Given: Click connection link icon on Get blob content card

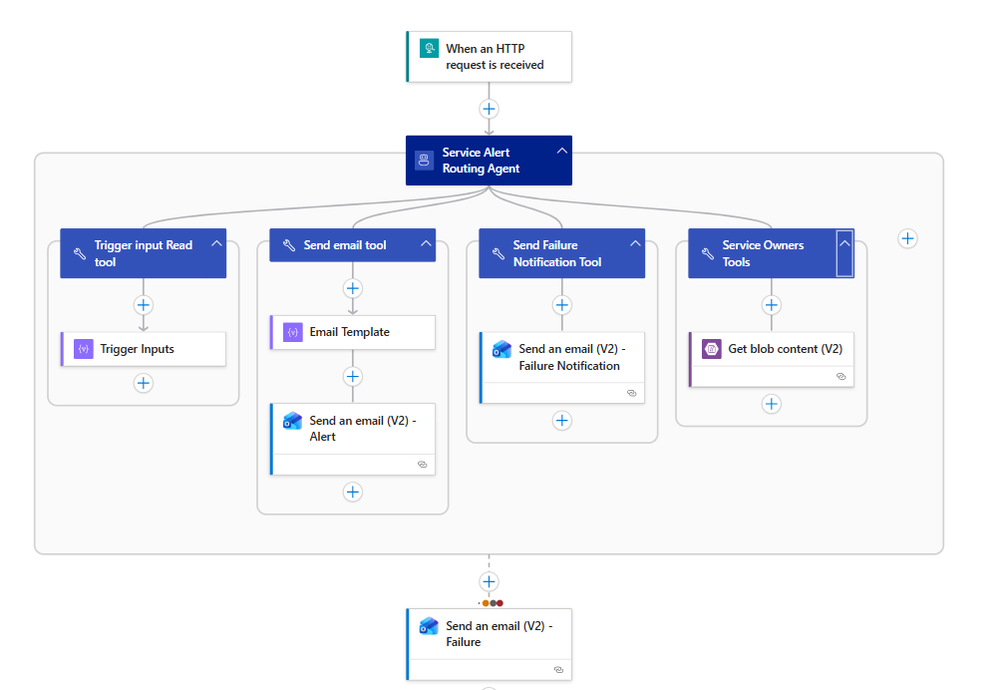Looking at the screenshot, I should tap(841, 377).
